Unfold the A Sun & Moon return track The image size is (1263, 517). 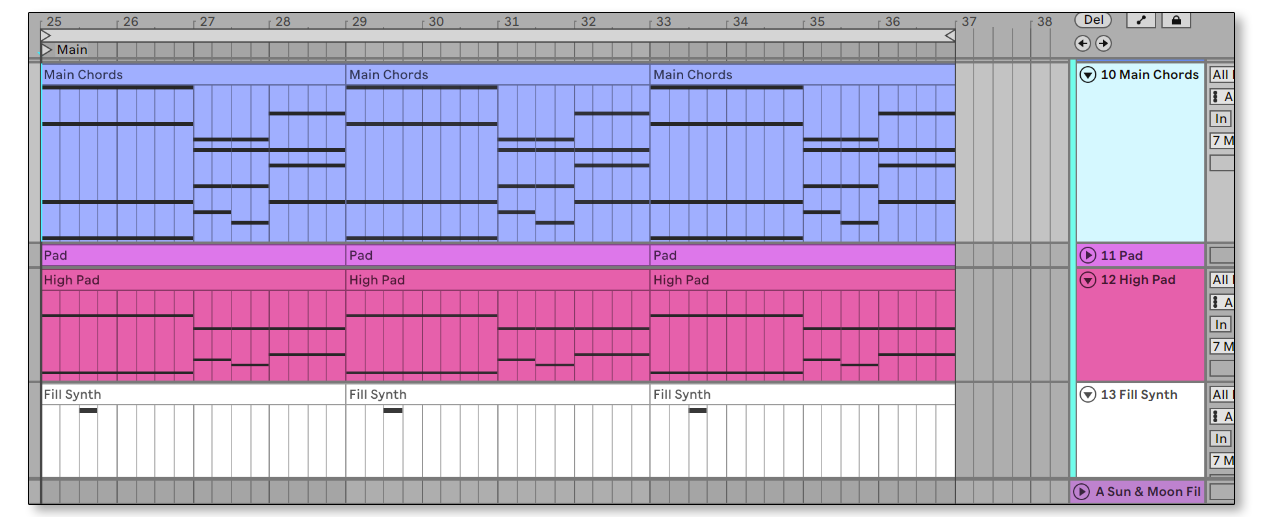[x=1081, y=492]
